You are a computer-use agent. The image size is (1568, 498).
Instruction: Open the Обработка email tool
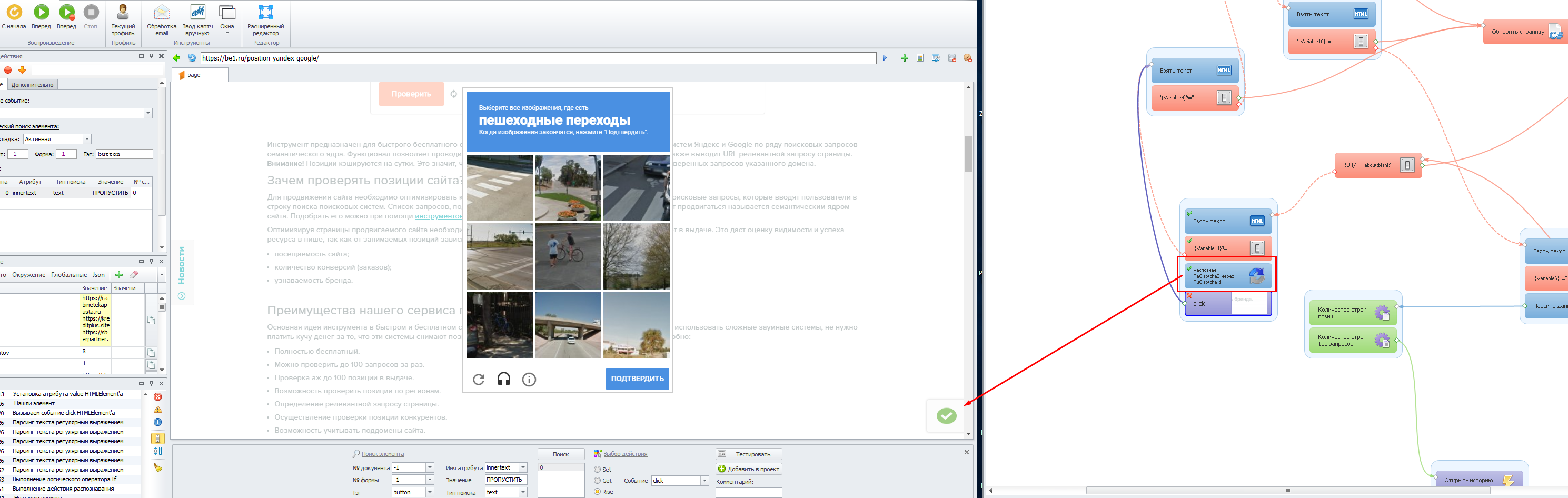161,20
